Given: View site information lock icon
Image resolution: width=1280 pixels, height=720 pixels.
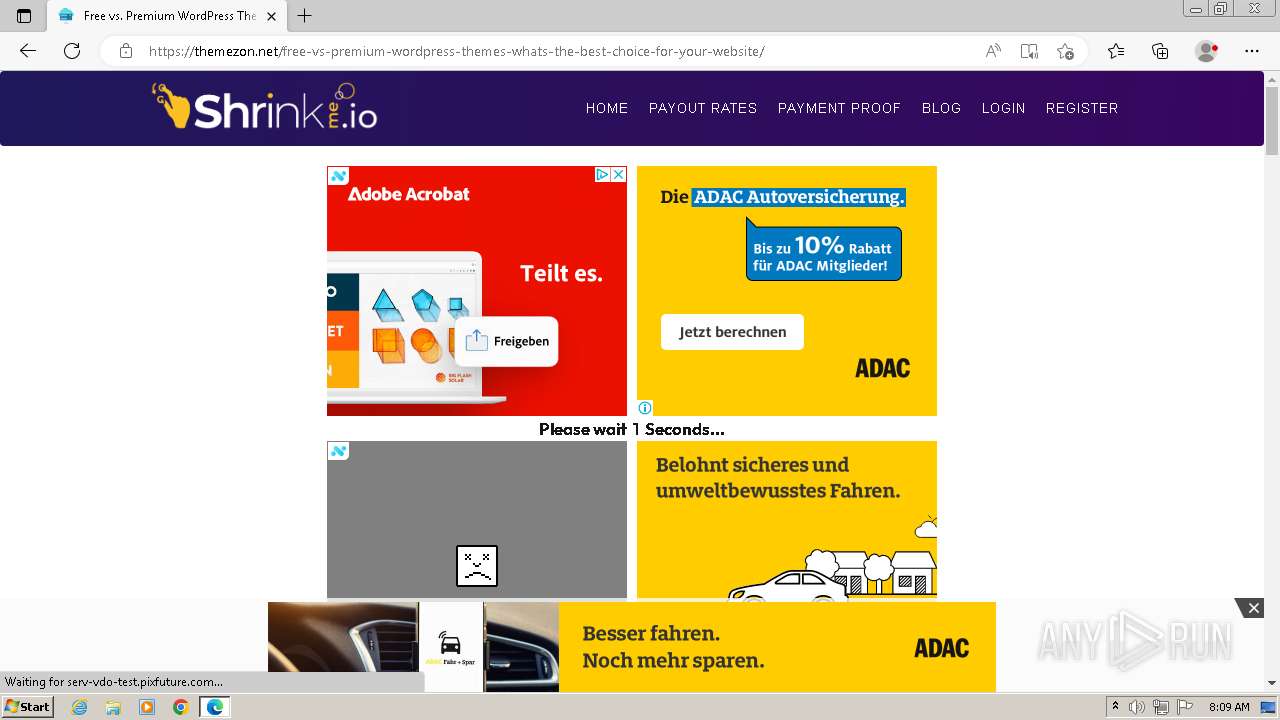Looking at the screenshot, I should [x=125, y=51].
